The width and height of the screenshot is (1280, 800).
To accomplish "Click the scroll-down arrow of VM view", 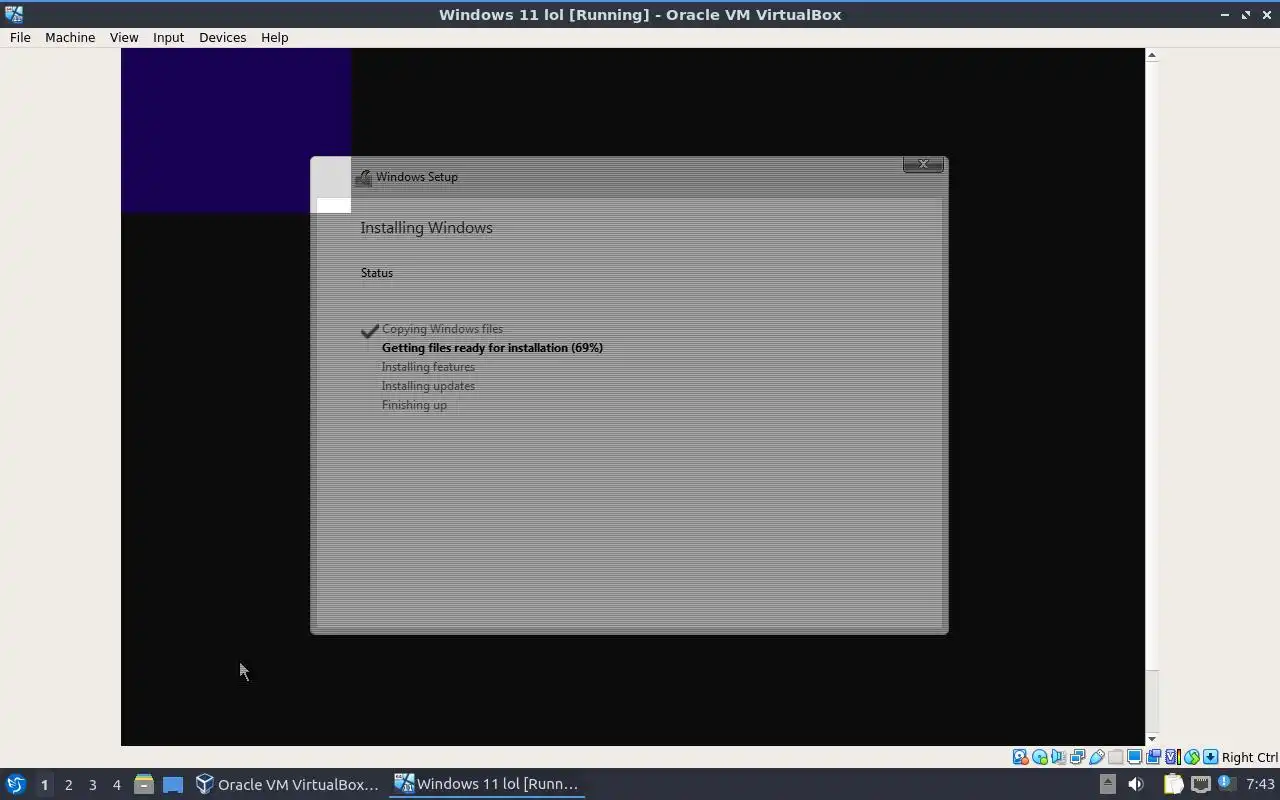I will [1152, 739].
